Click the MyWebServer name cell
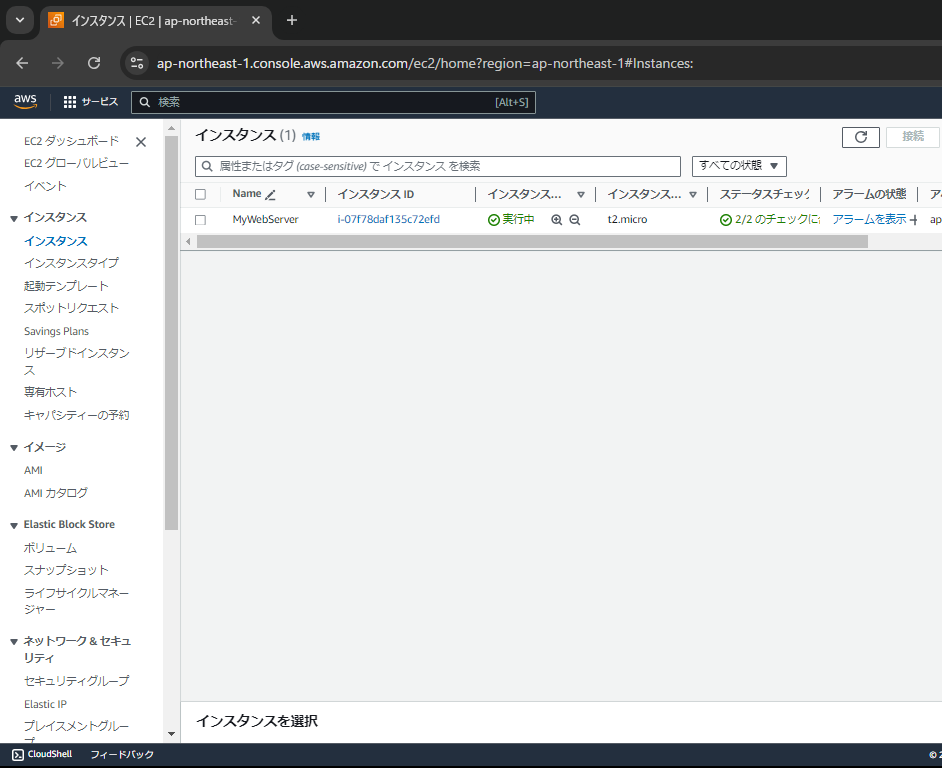This screenshot has width=942, height=768. [266, 219]
